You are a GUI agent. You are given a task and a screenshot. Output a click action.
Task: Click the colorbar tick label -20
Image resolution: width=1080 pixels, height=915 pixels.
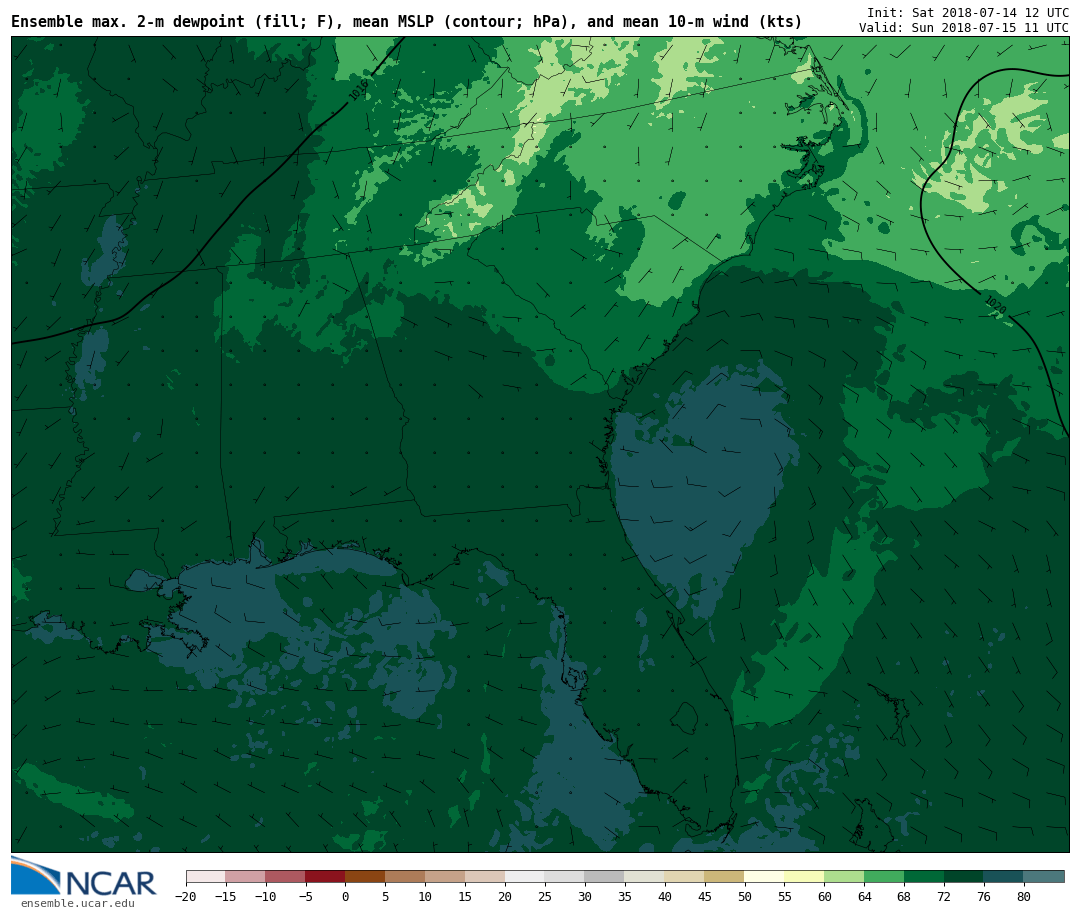(186, 897)
